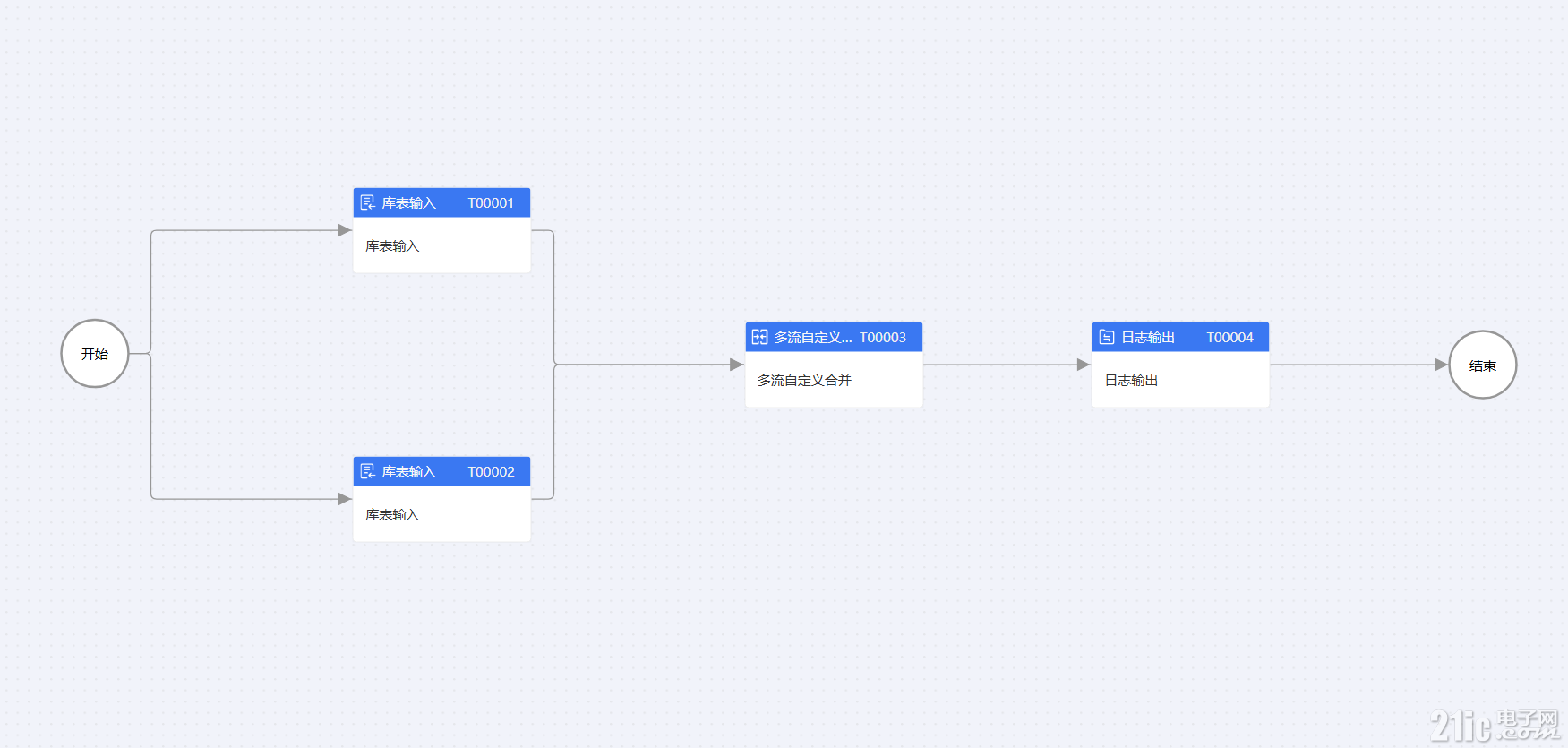The height and width of the screenshot is (748, 1568).
Task: Click the T00002 node header bar
Action: point(441,472)
